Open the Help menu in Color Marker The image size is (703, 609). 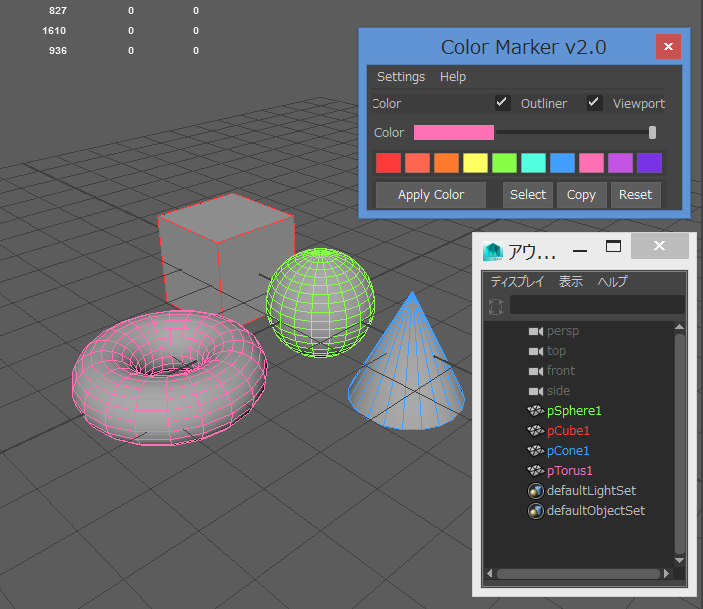[x=453, y=77]
